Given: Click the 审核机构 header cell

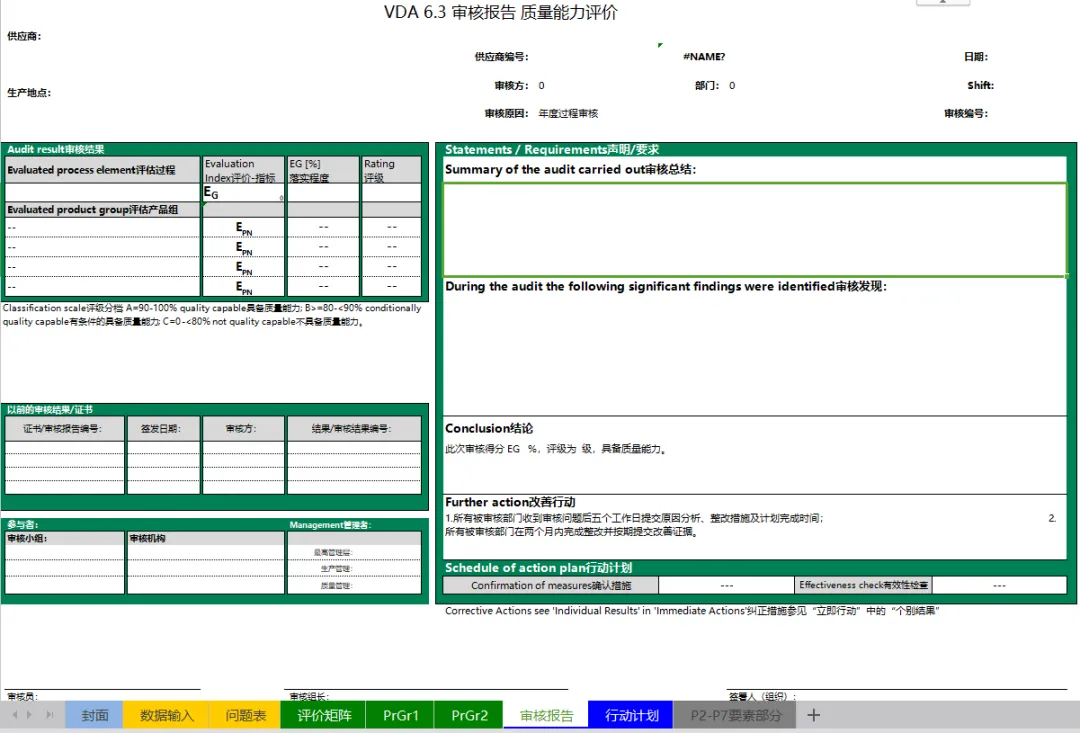Looking at the screenshot, I should [205, 538].
